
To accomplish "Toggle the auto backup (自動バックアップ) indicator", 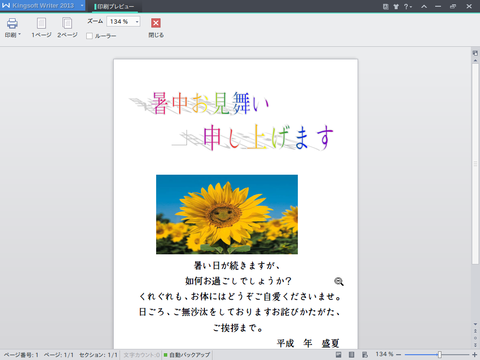I will [187, 355].
